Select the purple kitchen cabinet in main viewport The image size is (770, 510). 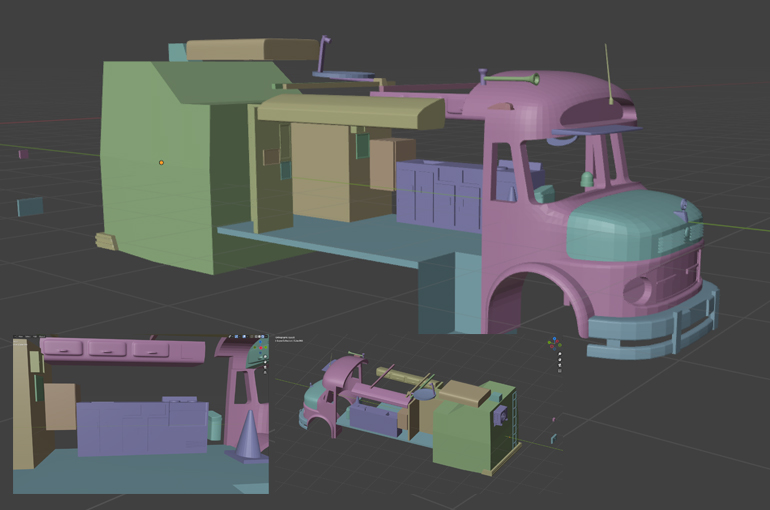click(x=438, y=196)
